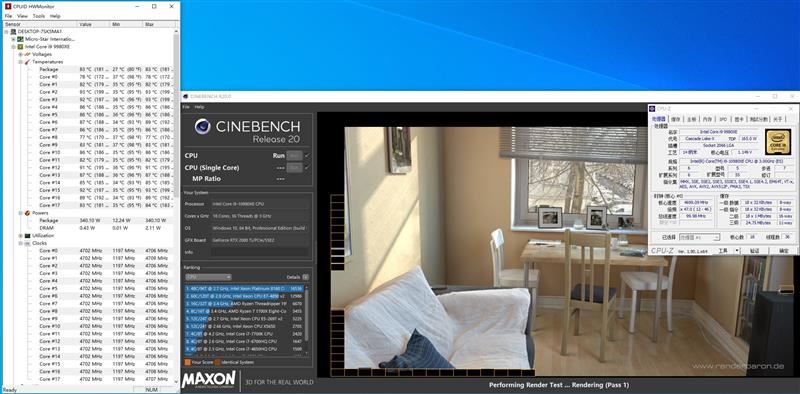Viewport: 800px width, 394px height.
Task: Click the Utilization icon in HWMonitor
Action: (28, 236)
